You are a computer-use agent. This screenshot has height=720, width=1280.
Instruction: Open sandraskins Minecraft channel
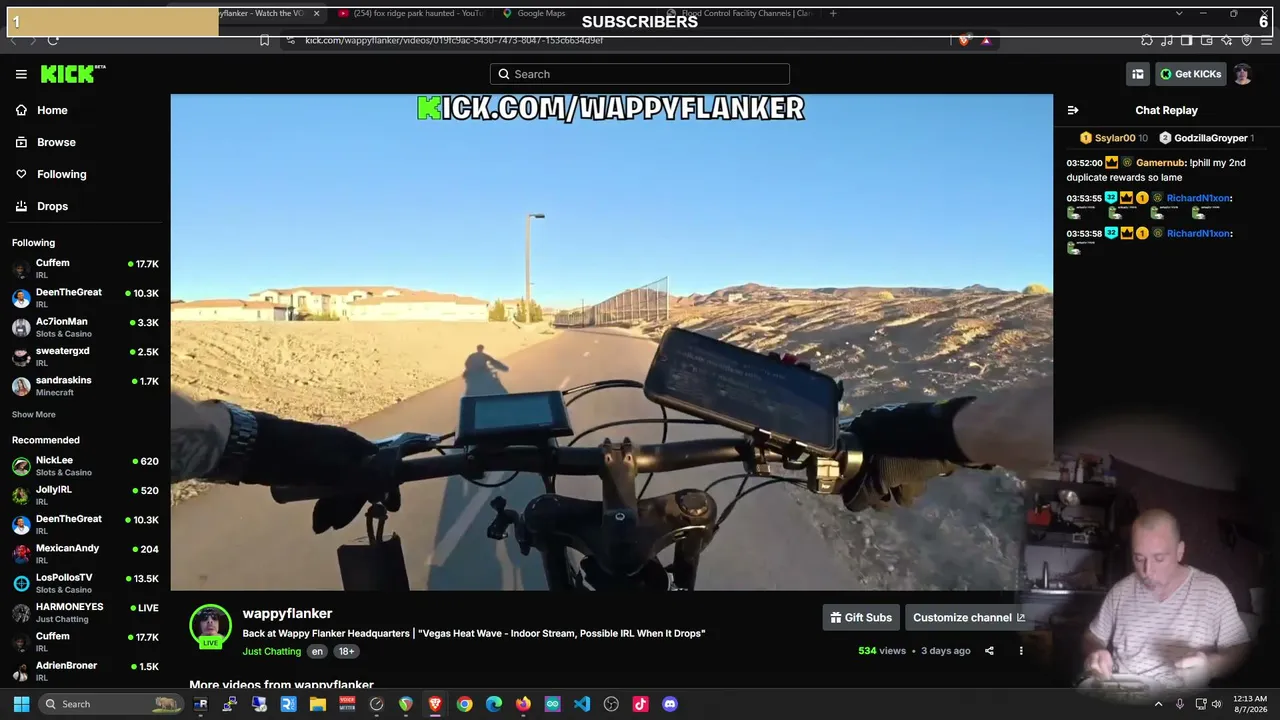[x=85, y=385]
